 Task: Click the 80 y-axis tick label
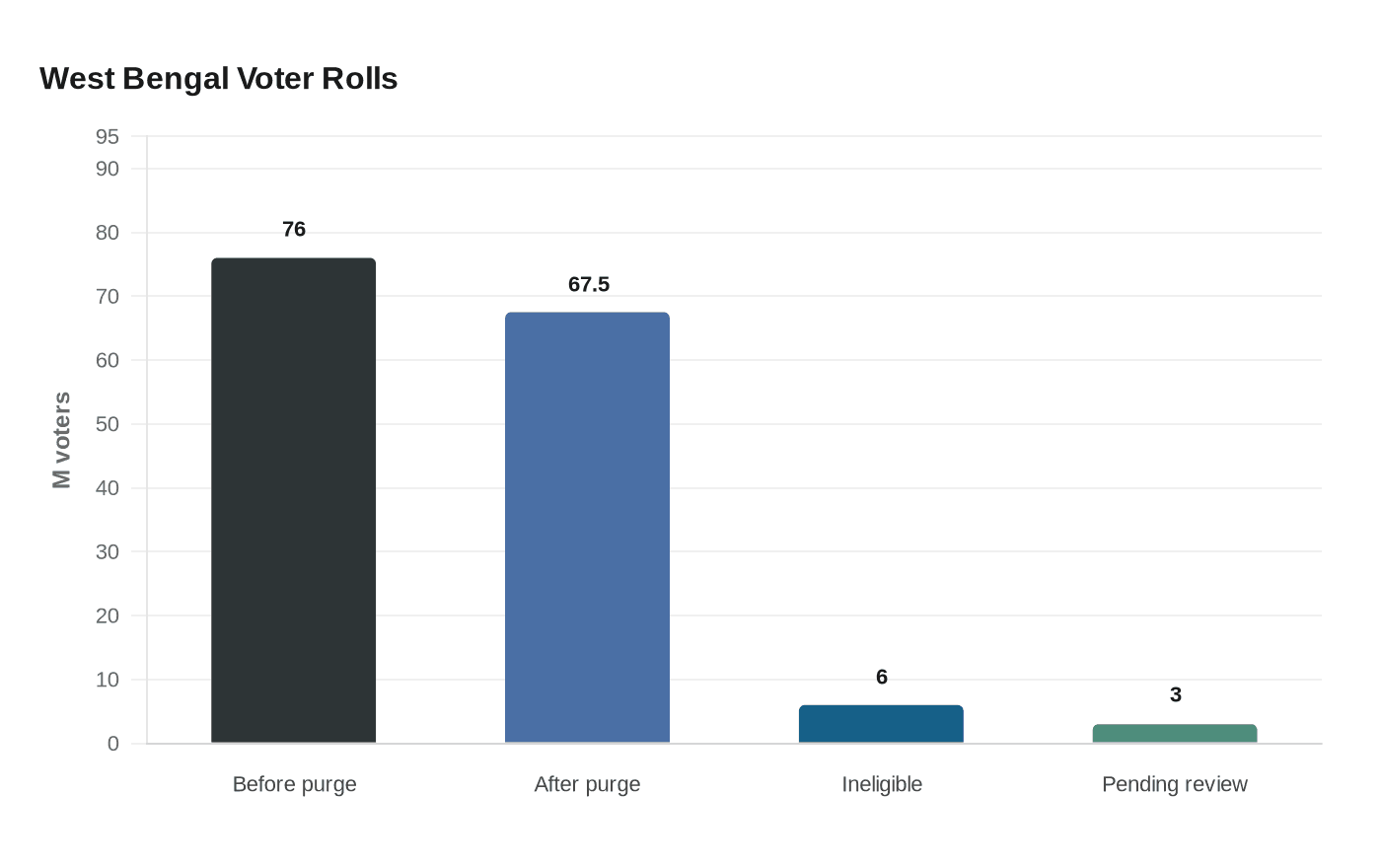coord(108,233)
